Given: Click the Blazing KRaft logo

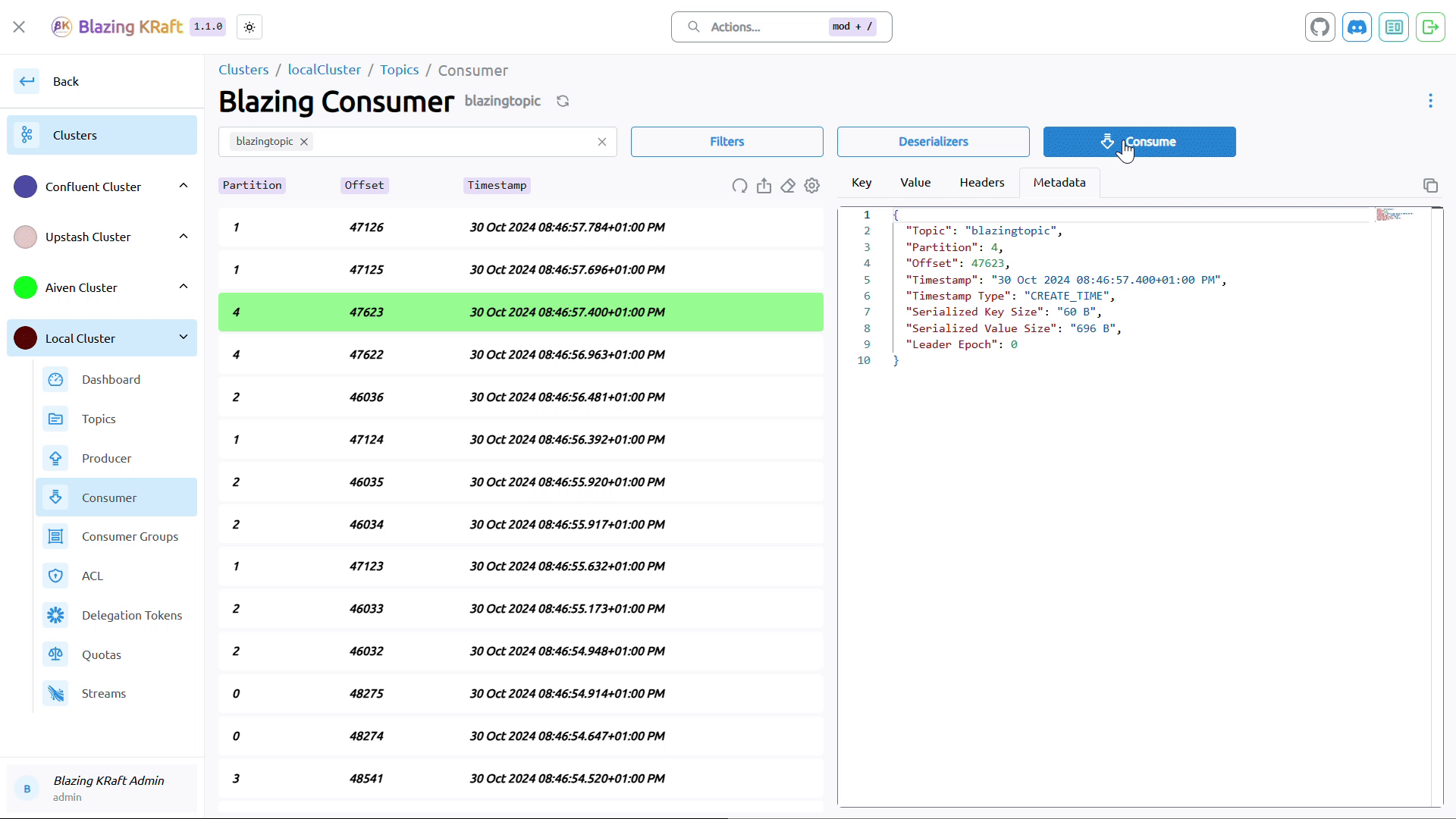Looking at the screenshot, I should click(x=117, y=27).
